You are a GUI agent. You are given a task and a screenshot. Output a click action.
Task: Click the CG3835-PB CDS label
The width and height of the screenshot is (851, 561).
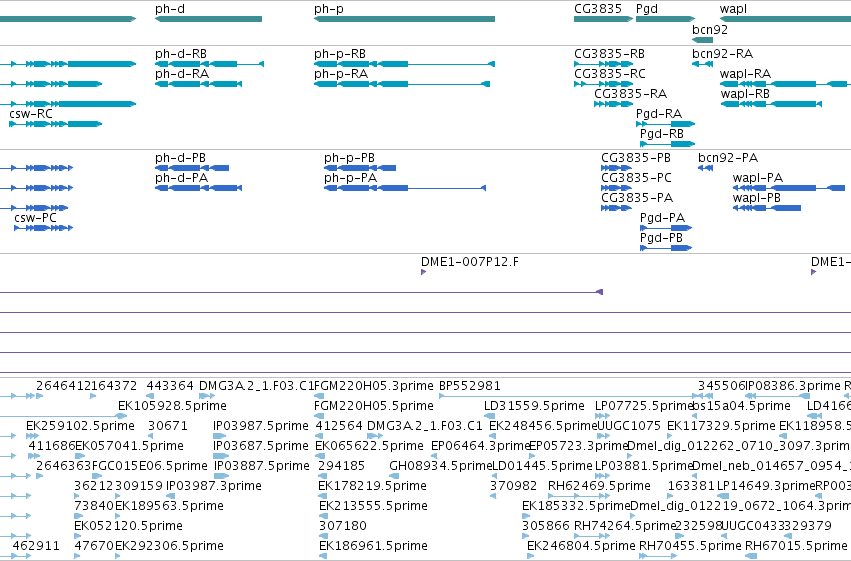(636, 158)
